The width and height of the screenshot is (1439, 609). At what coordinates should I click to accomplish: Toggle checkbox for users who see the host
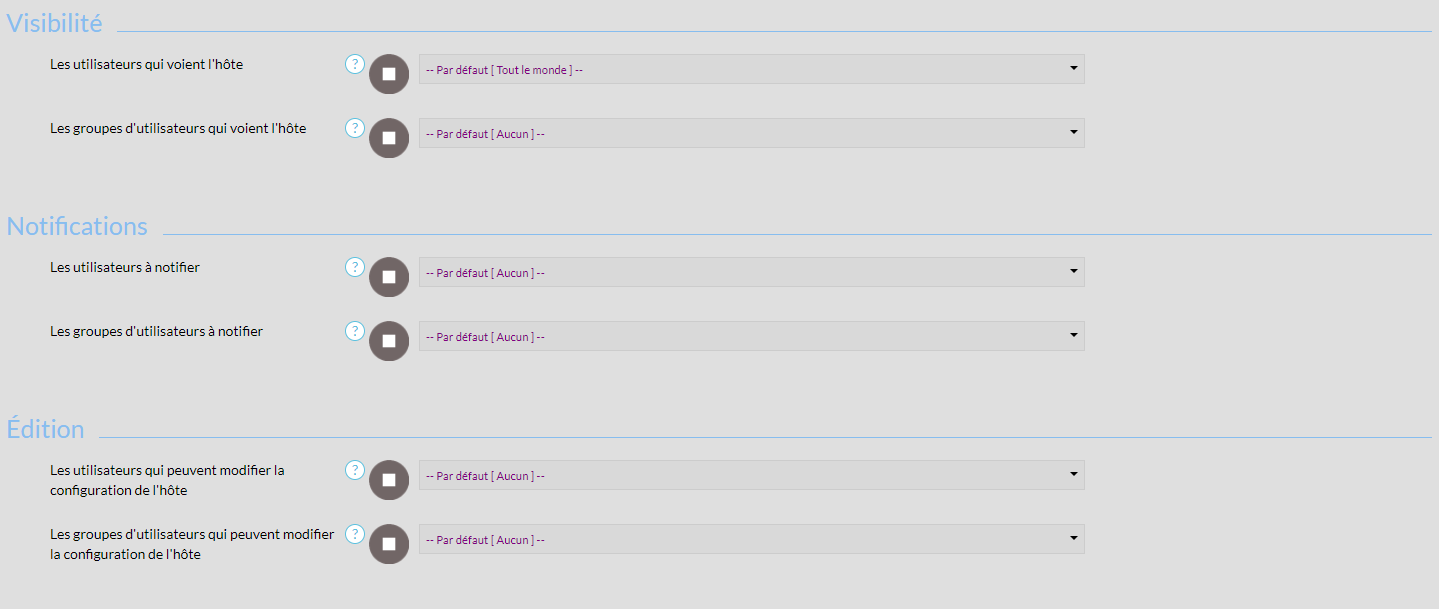pos(389,74)
